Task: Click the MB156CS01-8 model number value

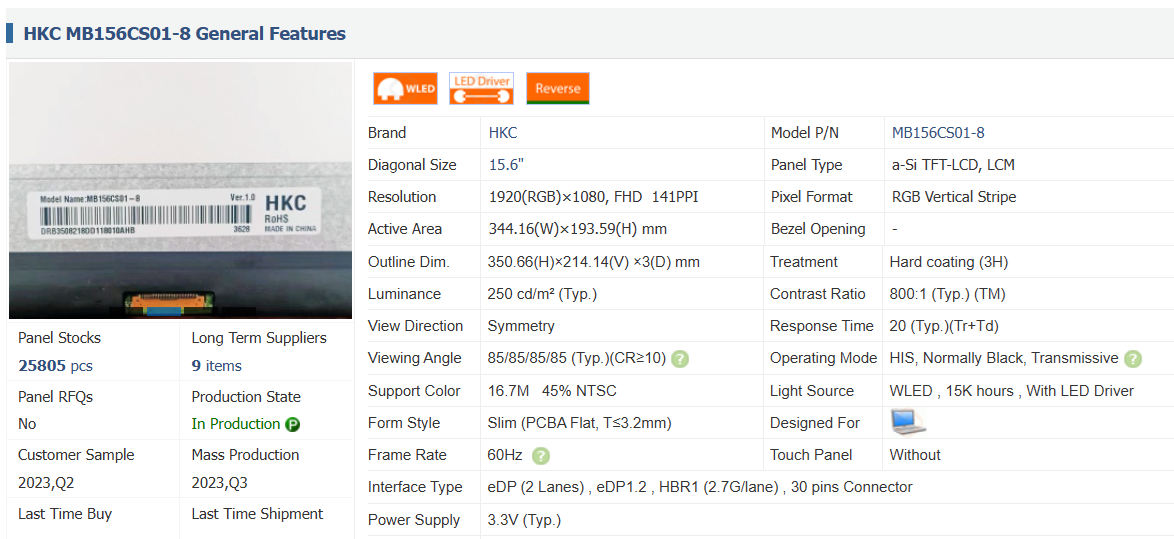Action: click(938, 133)
